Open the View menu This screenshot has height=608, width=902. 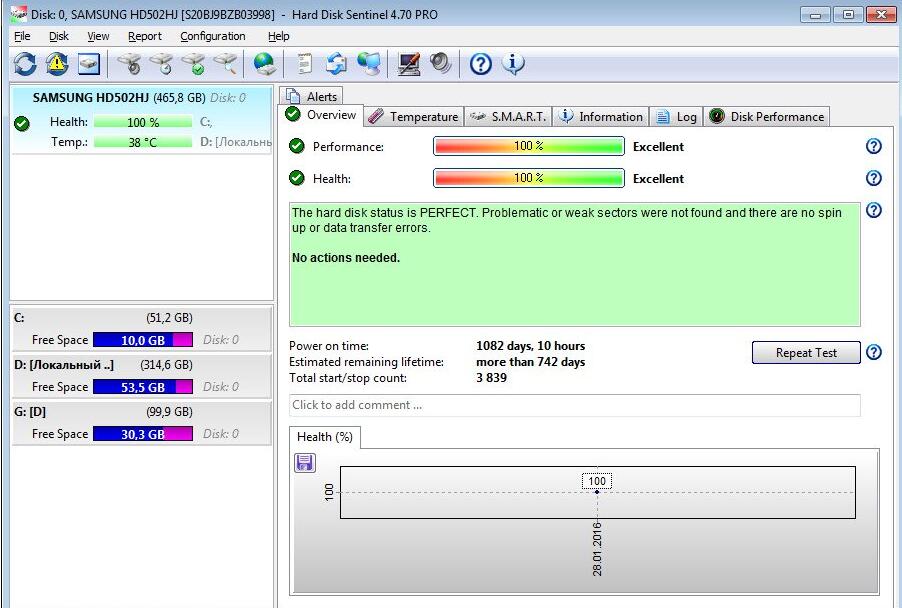click(98, 36)
